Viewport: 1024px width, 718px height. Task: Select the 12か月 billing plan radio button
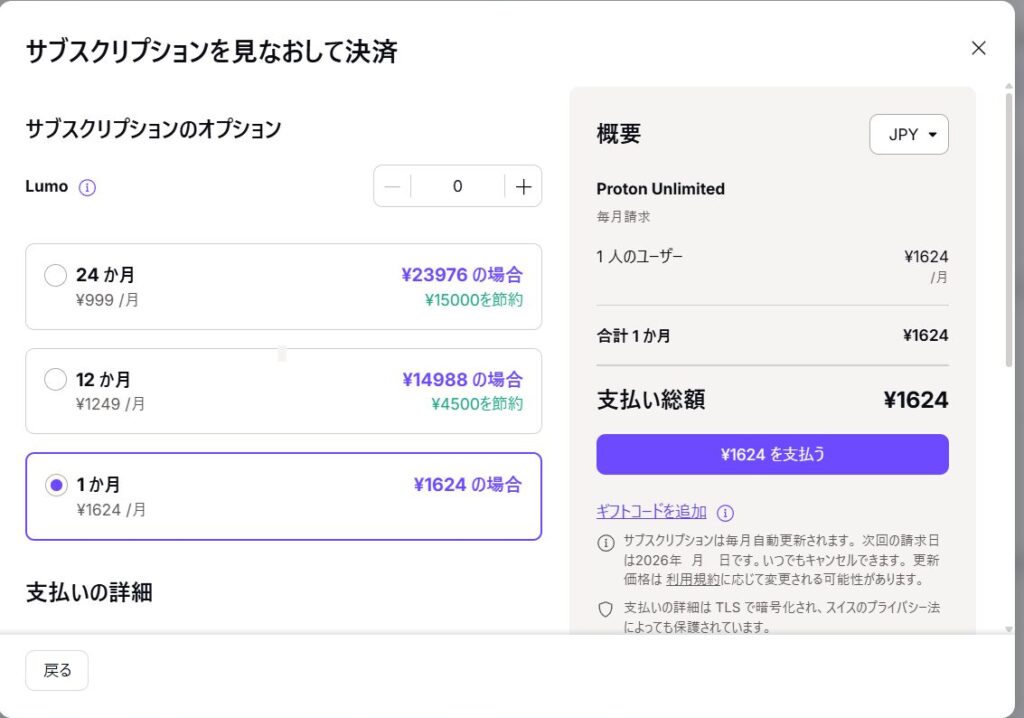55,380
